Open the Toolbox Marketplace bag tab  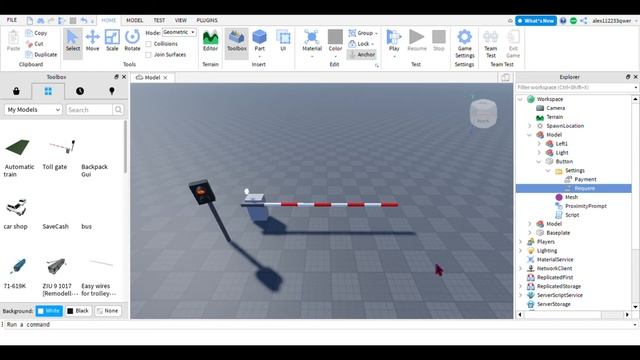coord(16,91)
